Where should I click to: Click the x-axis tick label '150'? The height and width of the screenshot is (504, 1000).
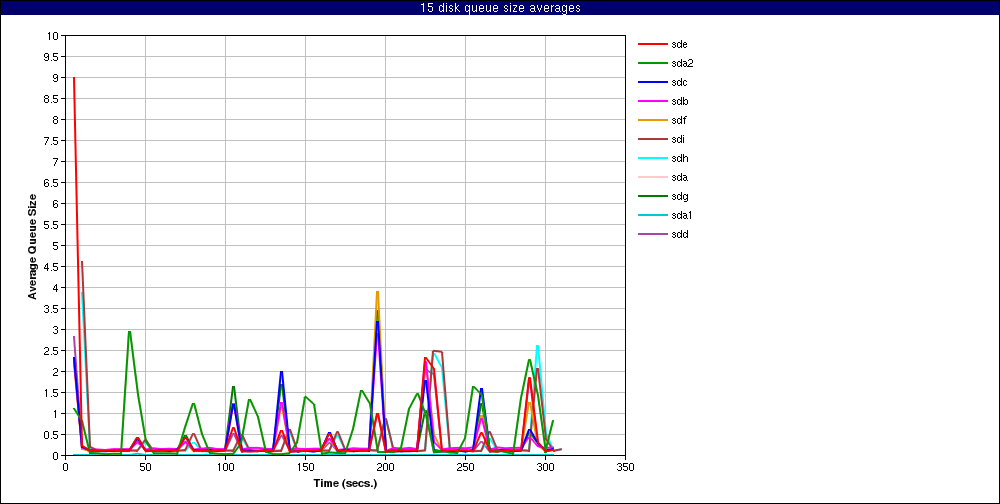click(305, 467)
